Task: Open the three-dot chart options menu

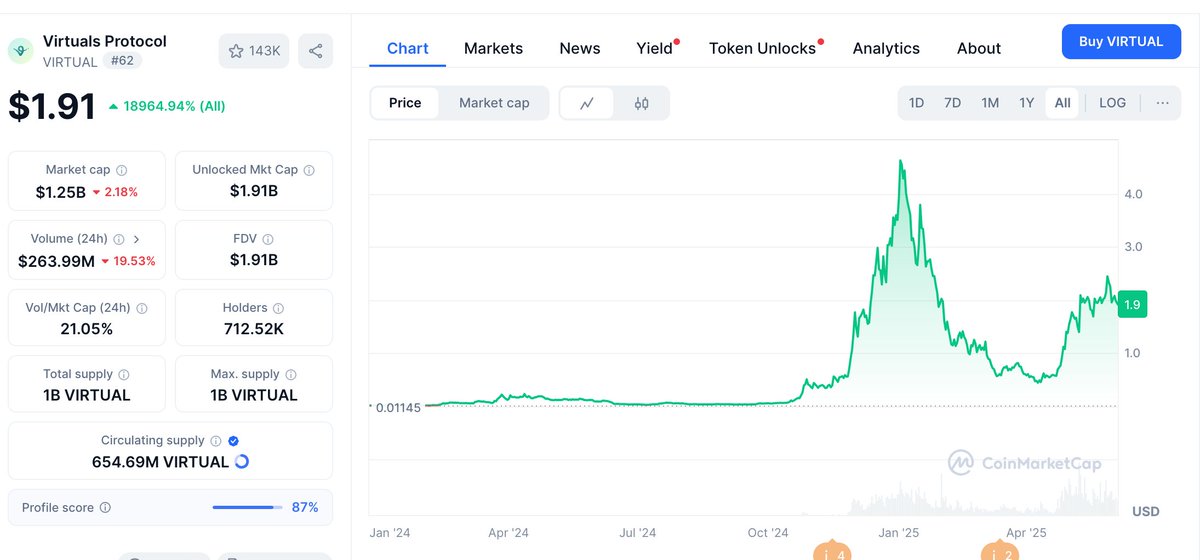Action: pyautogui.click(x=1162, y=103)
